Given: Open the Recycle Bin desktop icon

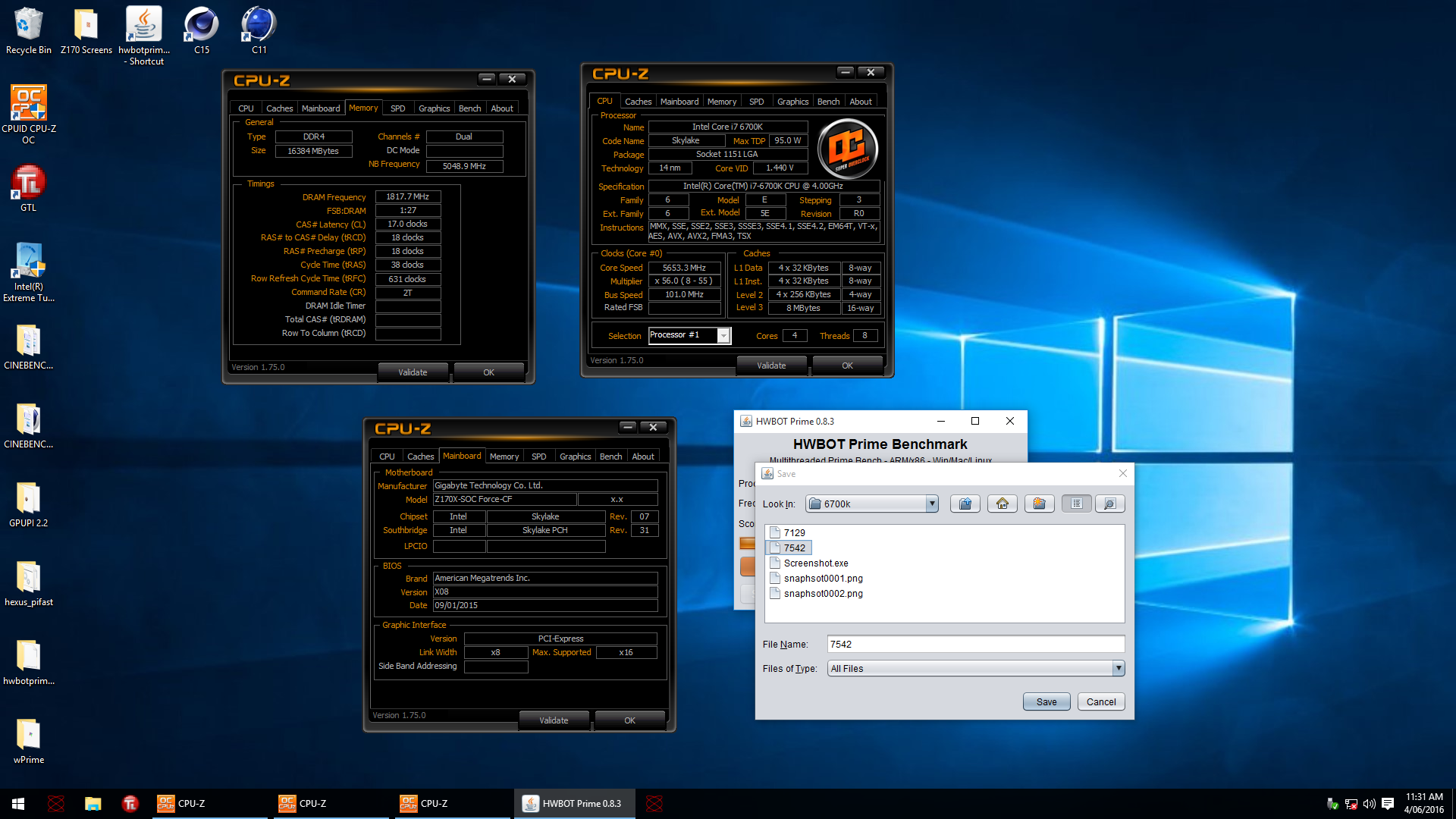Looking at the screenshot, I should (x=29, y=31).
